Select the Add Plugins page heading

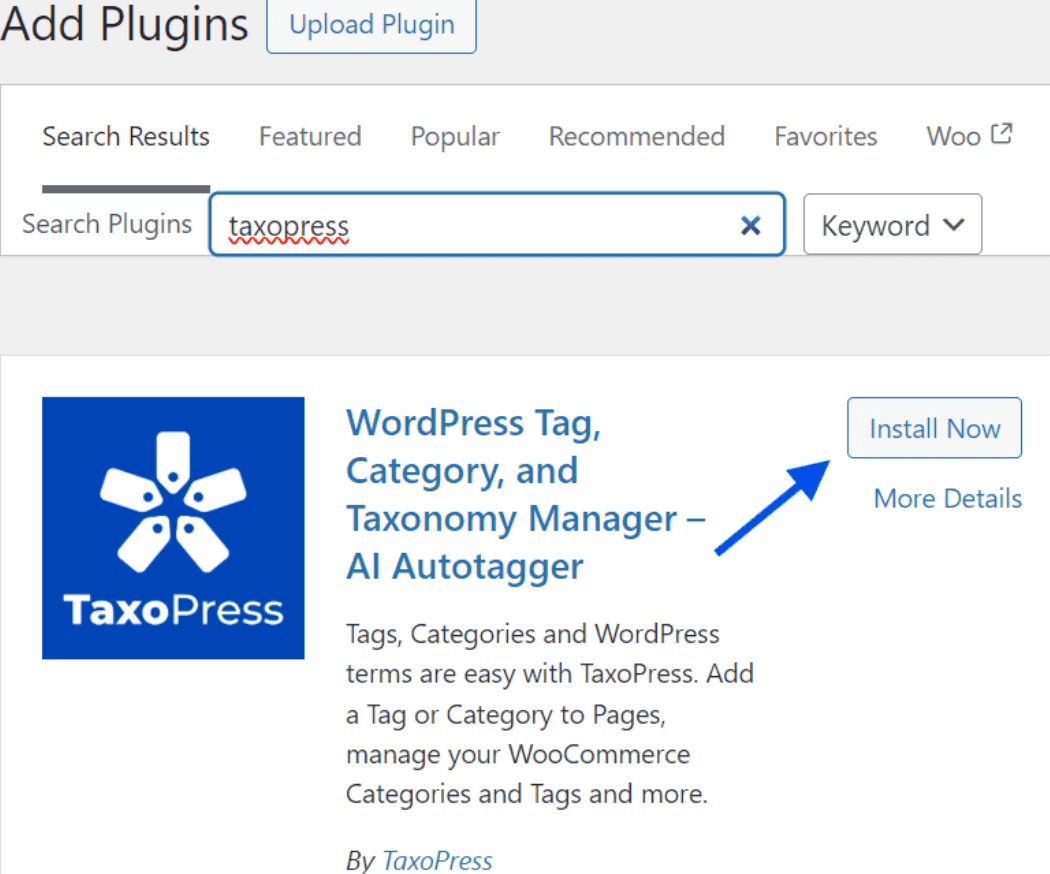[x=125, y=24]
